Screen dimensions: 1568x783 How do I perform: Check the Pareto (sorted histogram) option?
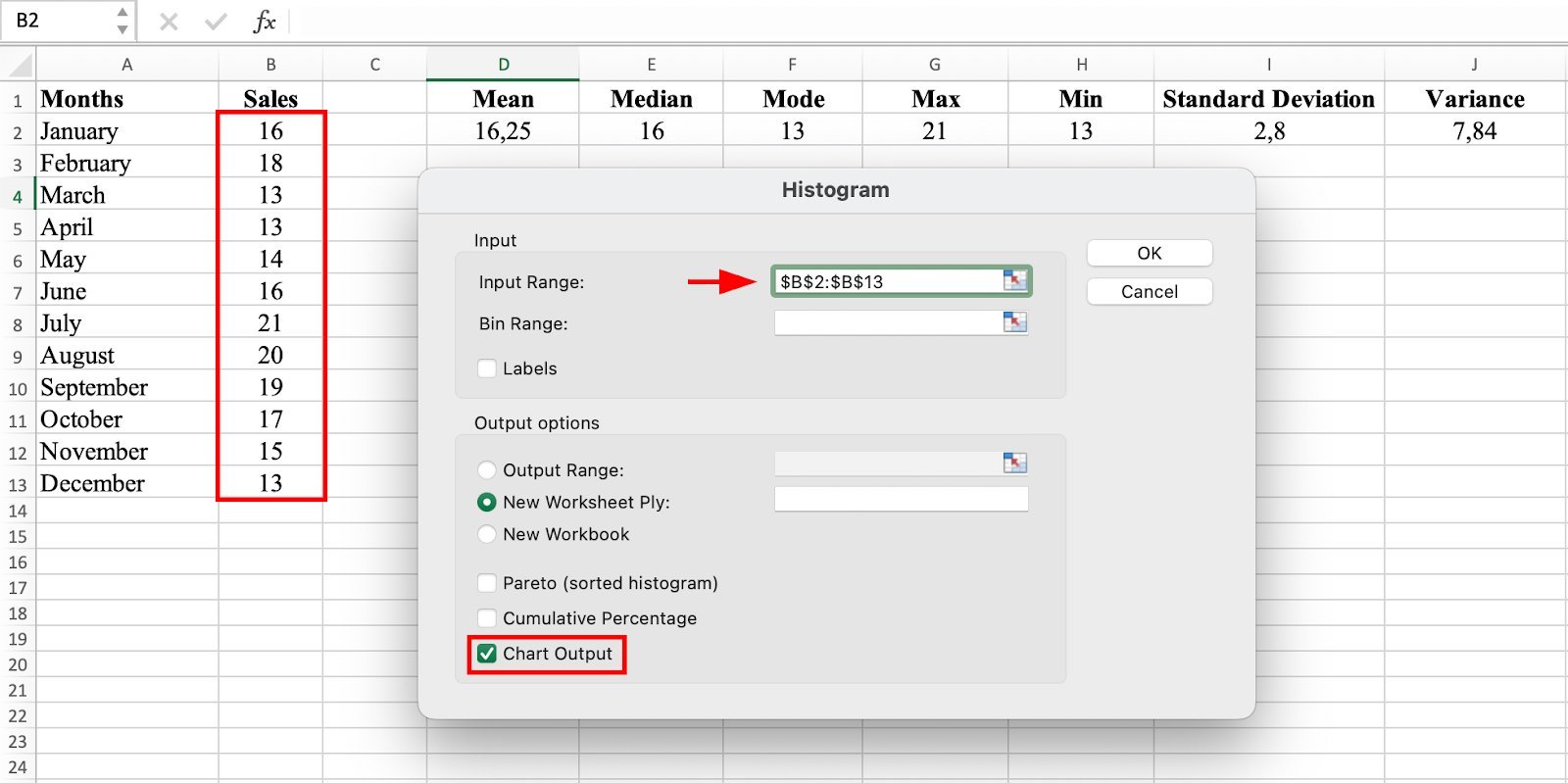point(487,583)
